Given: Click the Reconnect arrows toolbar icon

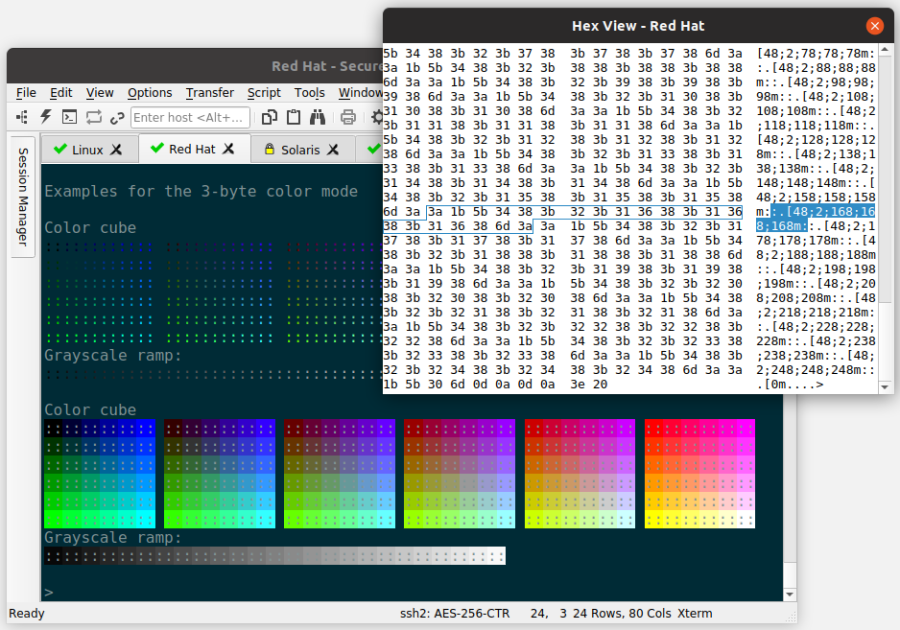Looking at the screenshot, I should [x=93, y=117].
